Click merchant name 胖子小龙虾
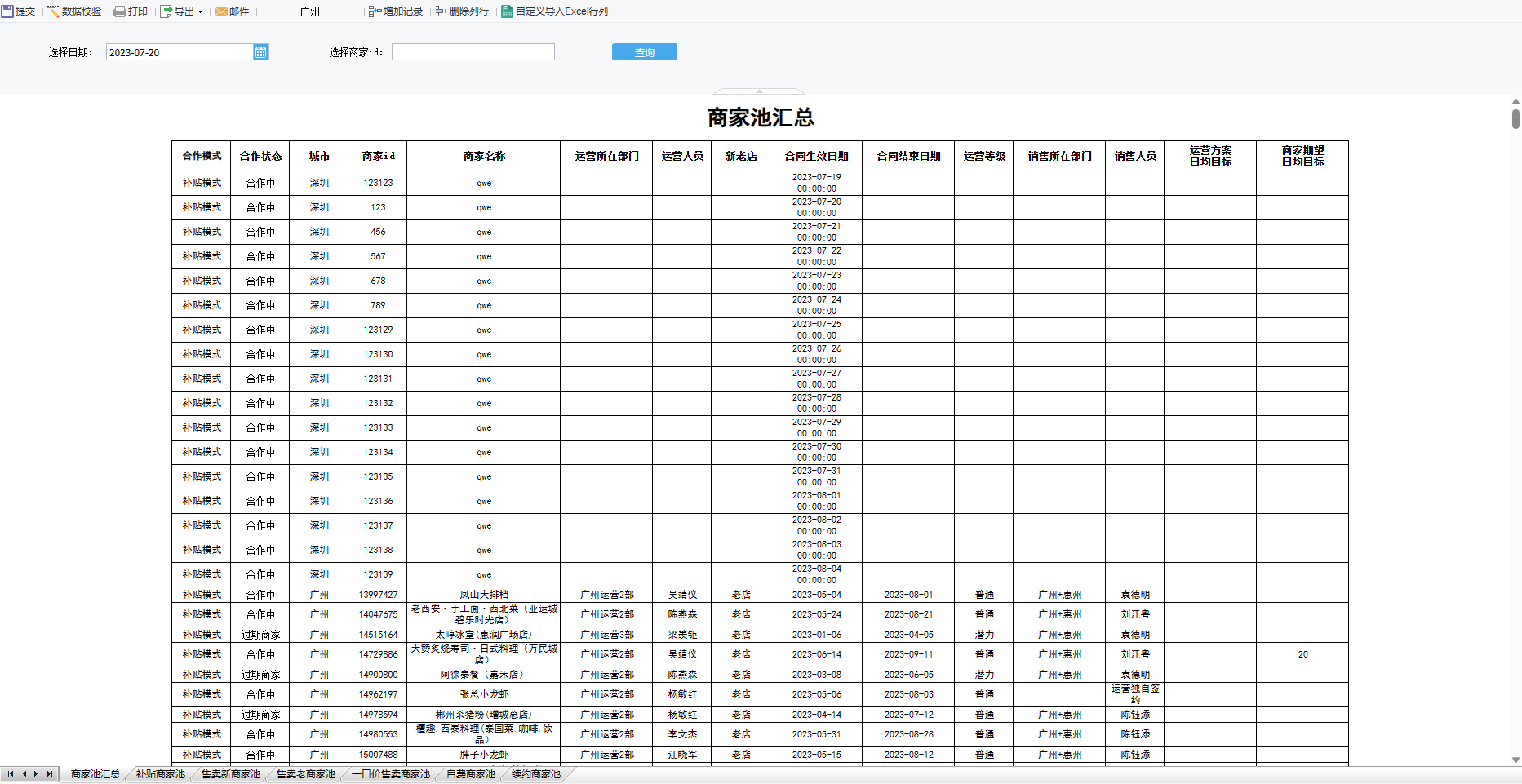The width and height of the screenshot is (1522, 784). coord(484,755)
